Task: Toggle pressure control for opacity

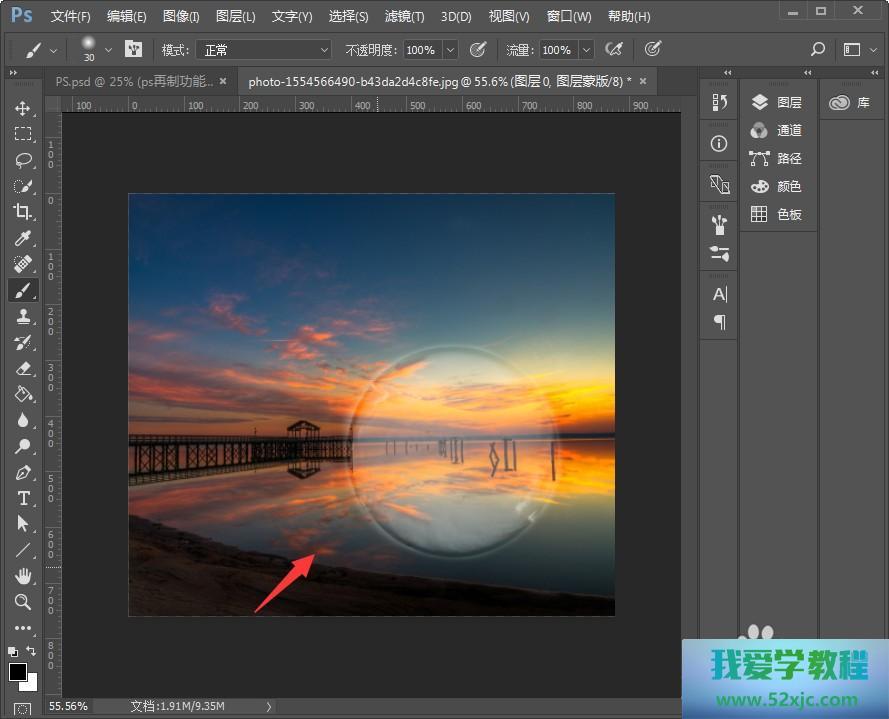Action: pos(478,49)
